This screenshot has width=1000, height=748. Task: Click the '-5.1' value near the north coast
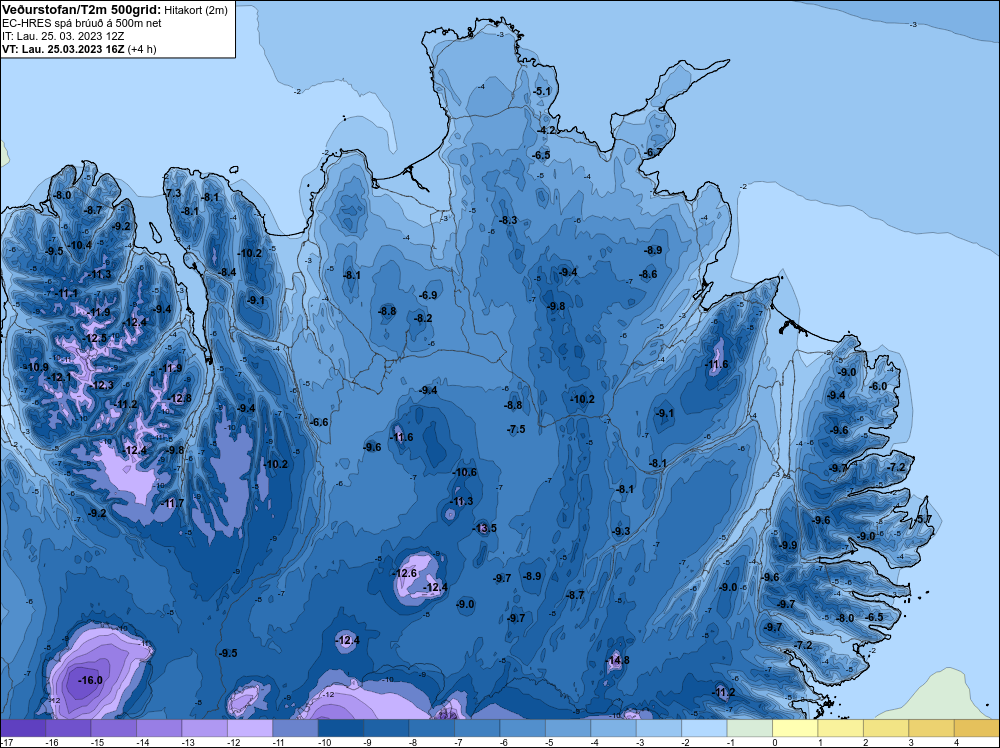541,91
